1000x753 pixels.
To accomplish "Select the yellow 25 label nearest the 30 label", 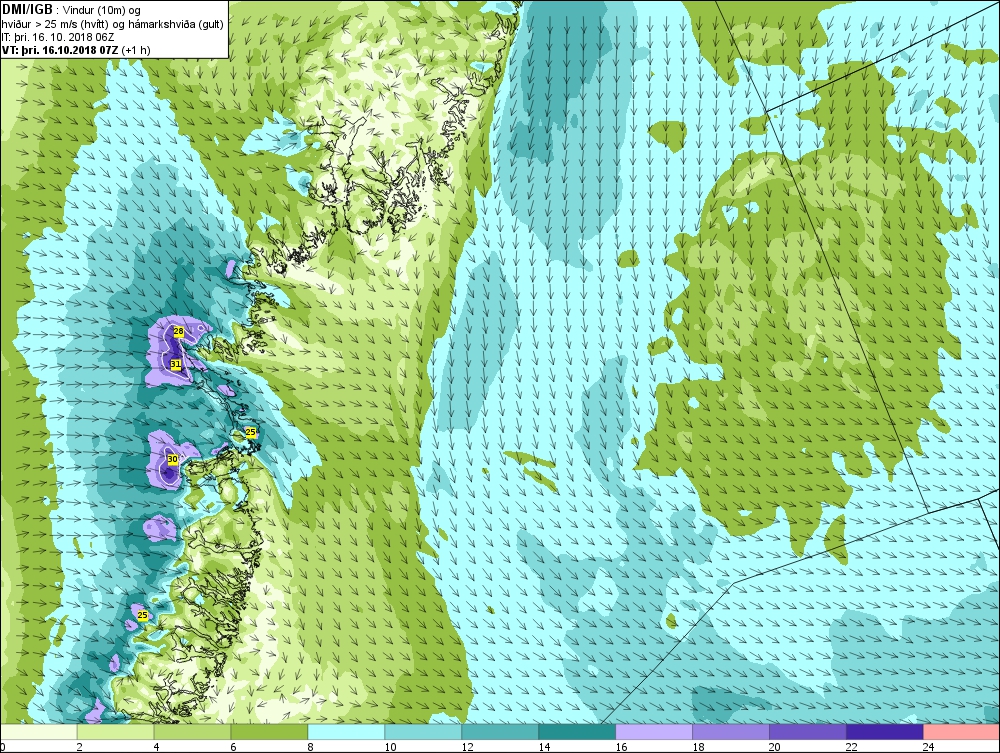I will [251, 432].
